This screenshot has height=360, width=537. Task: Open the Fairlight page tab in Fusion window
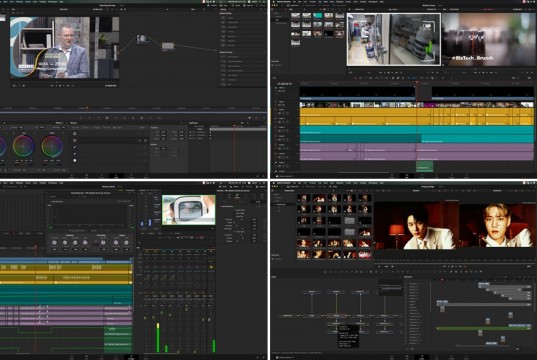451,357
